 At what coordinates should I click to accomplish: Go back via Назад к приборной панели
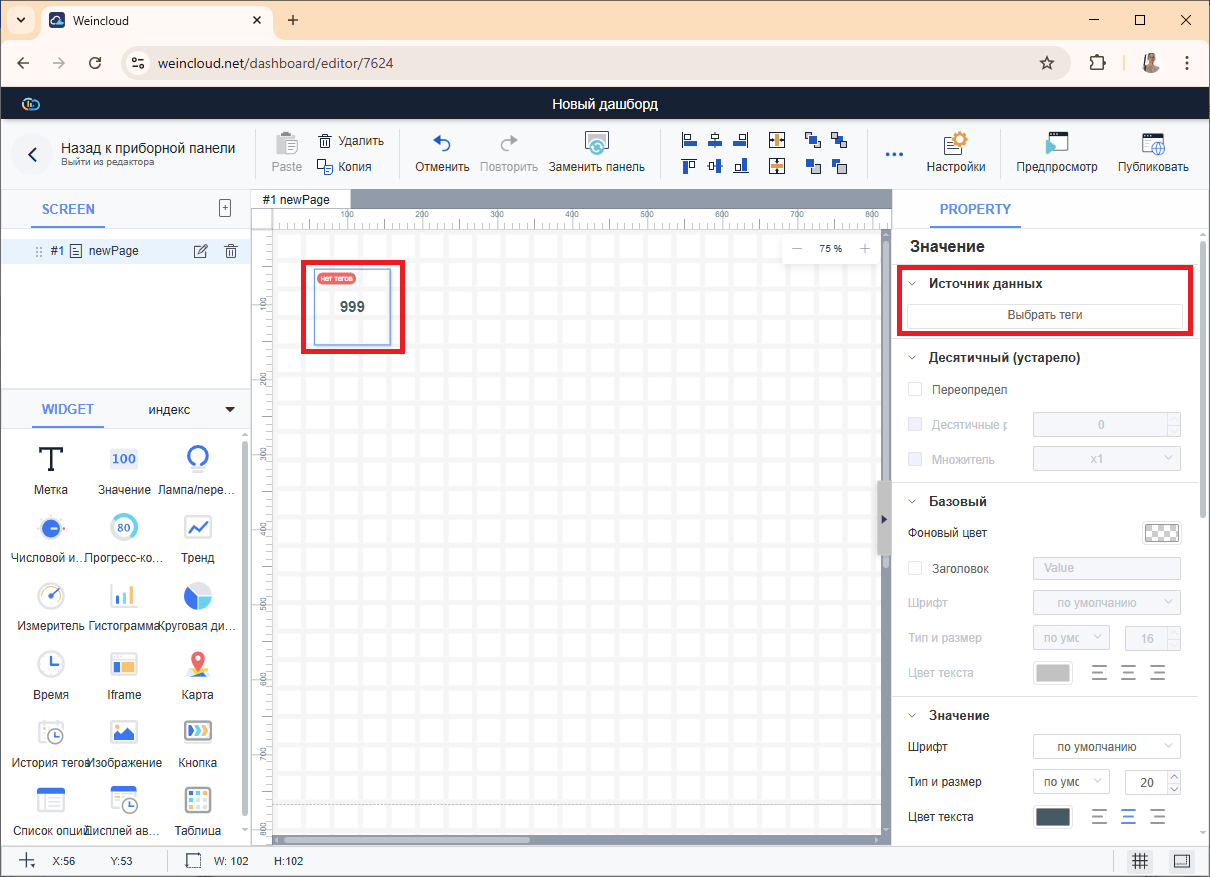[33, 154]
